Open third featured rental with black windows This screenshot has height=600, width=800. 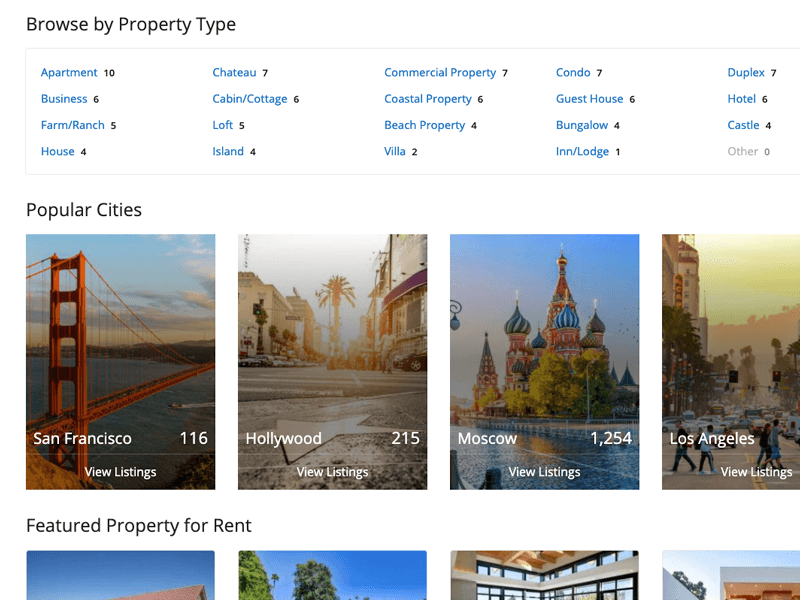544,575
